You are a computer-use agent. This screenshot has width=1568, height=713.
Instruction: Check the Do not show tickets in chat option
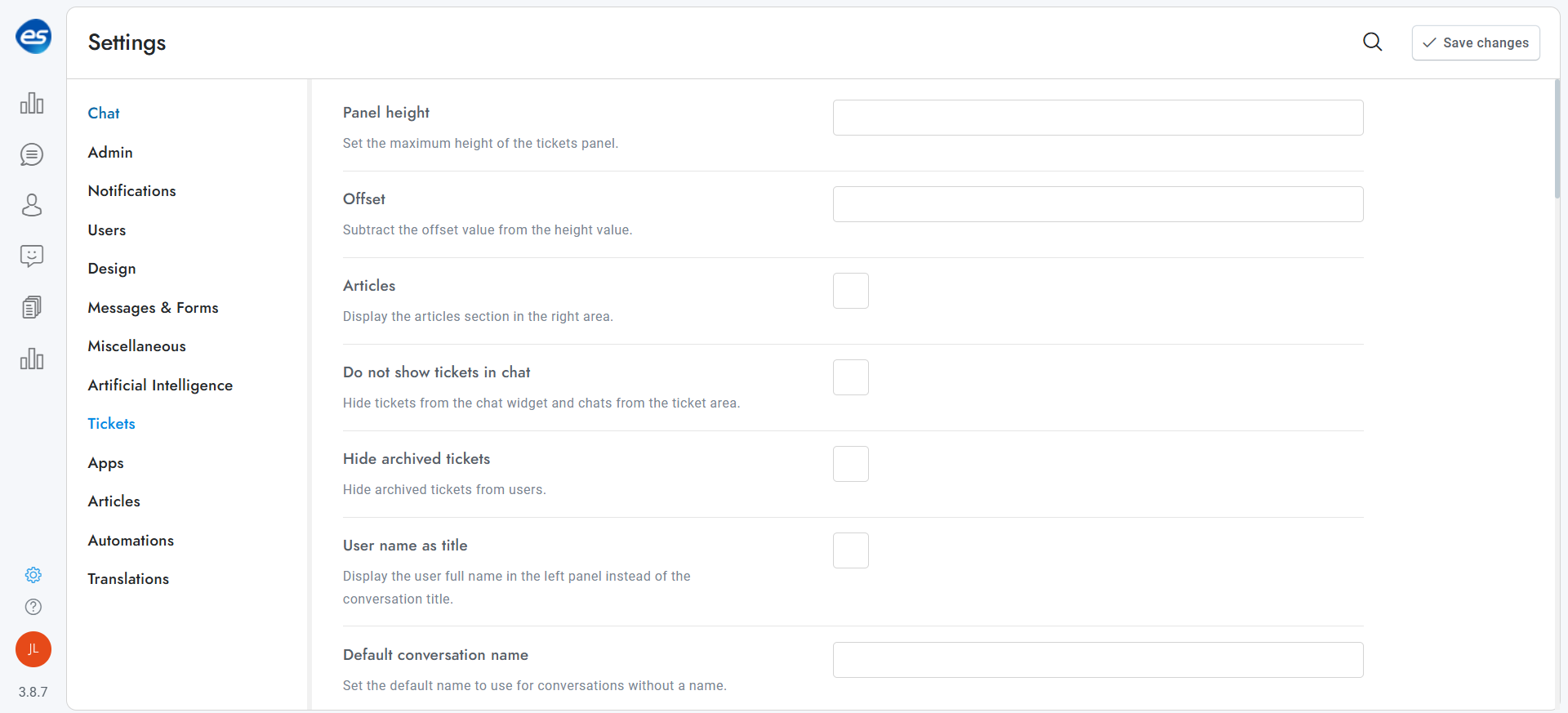tap(851, 377)
